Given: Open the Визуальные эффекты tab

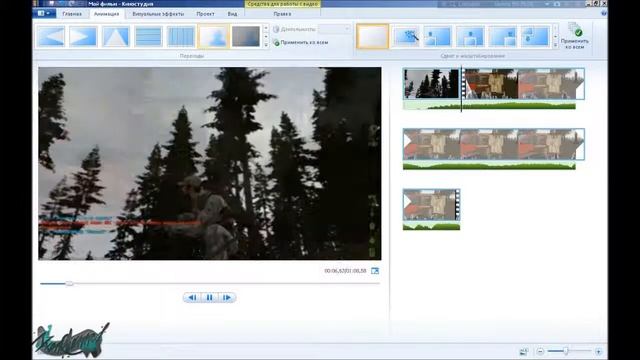Looking at the screenshot, I should click(x=158, y=14).
